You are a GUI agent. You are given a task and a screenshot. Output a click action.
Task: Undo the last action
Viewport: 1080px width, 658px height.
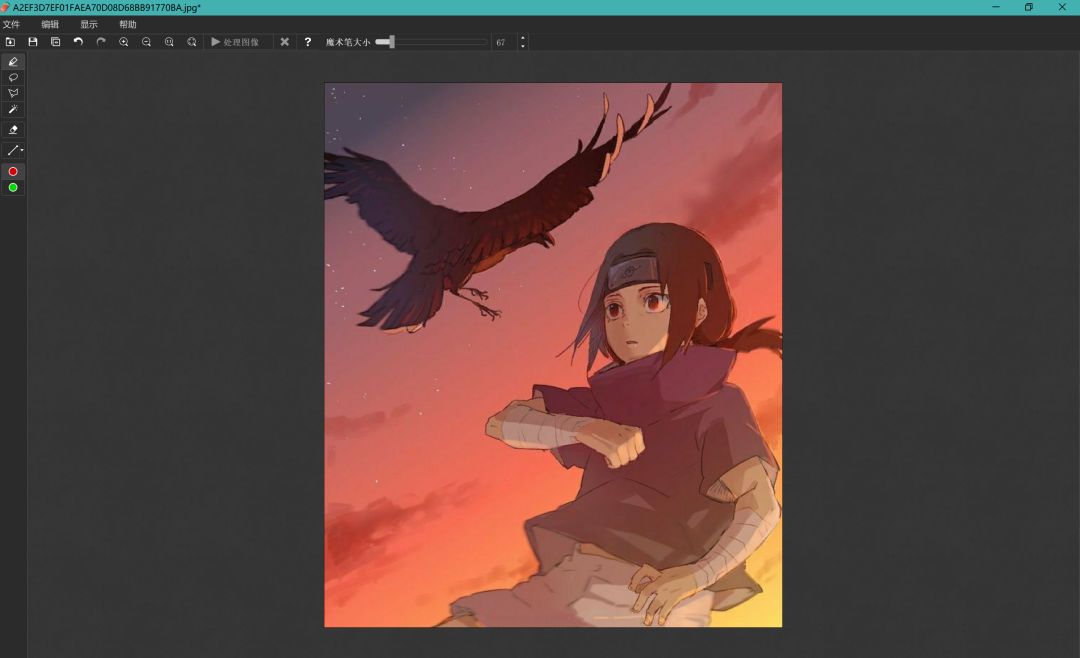coord(78,42)
